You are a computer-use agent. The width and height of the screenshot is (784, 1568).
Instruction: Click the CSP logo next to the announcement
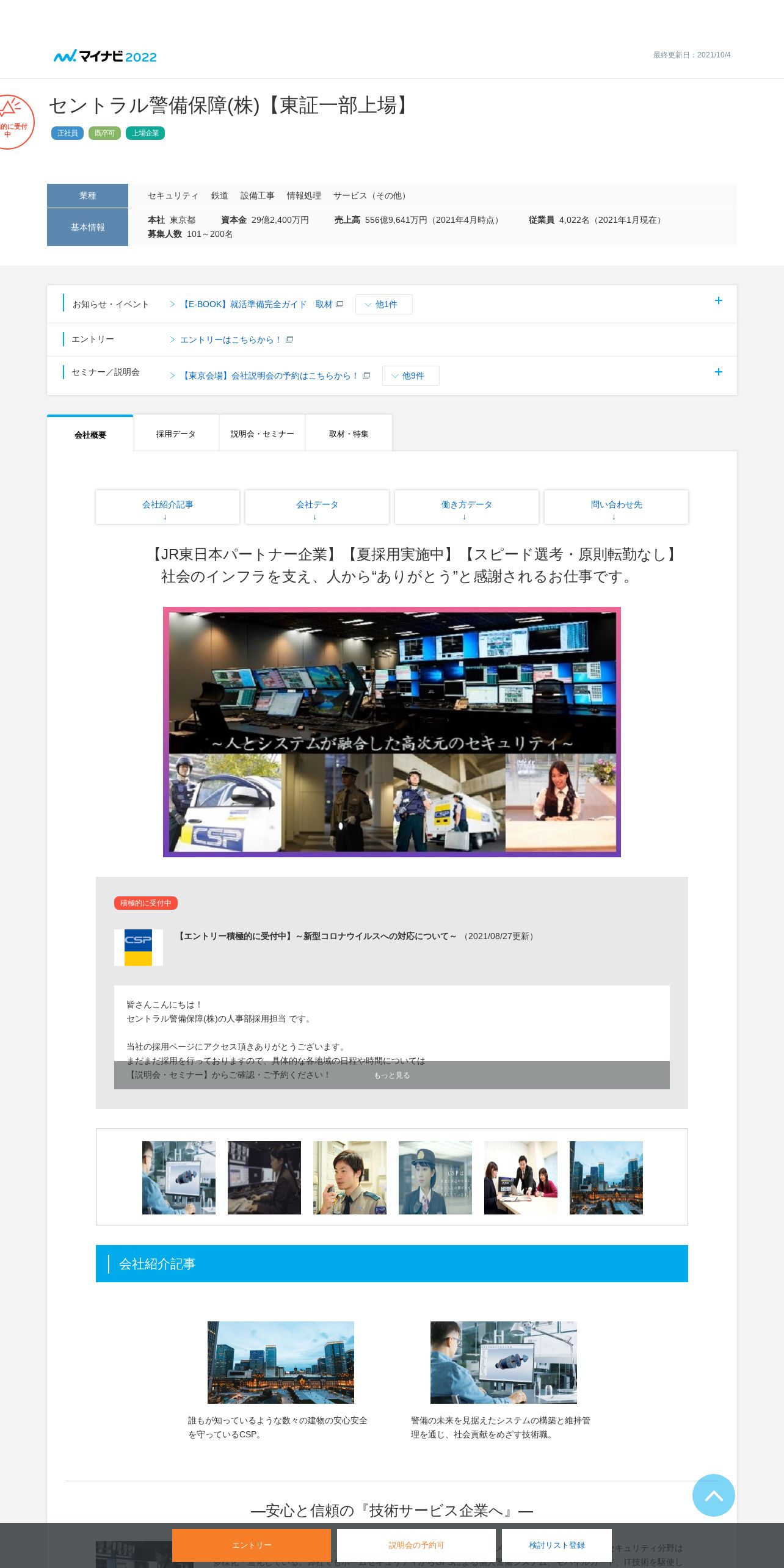139,948
